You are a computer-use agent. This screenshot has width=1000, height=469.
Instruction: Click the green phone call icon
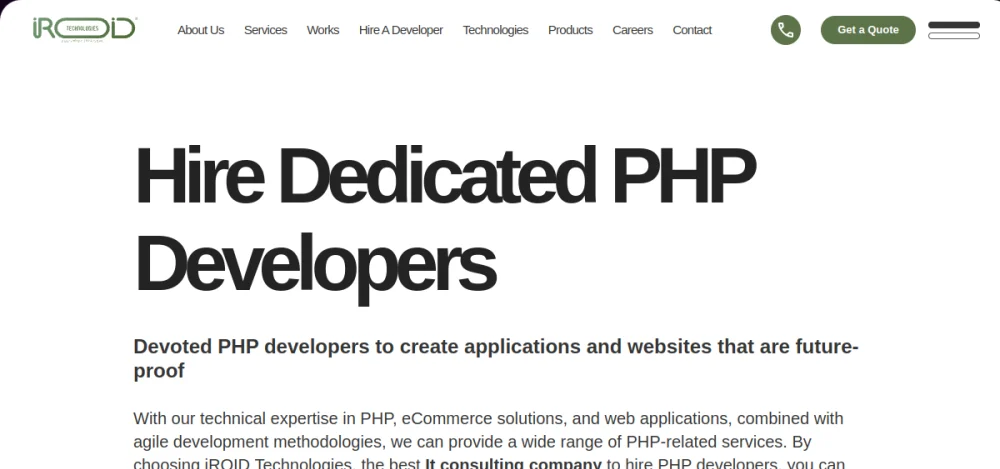pos(785,30)
